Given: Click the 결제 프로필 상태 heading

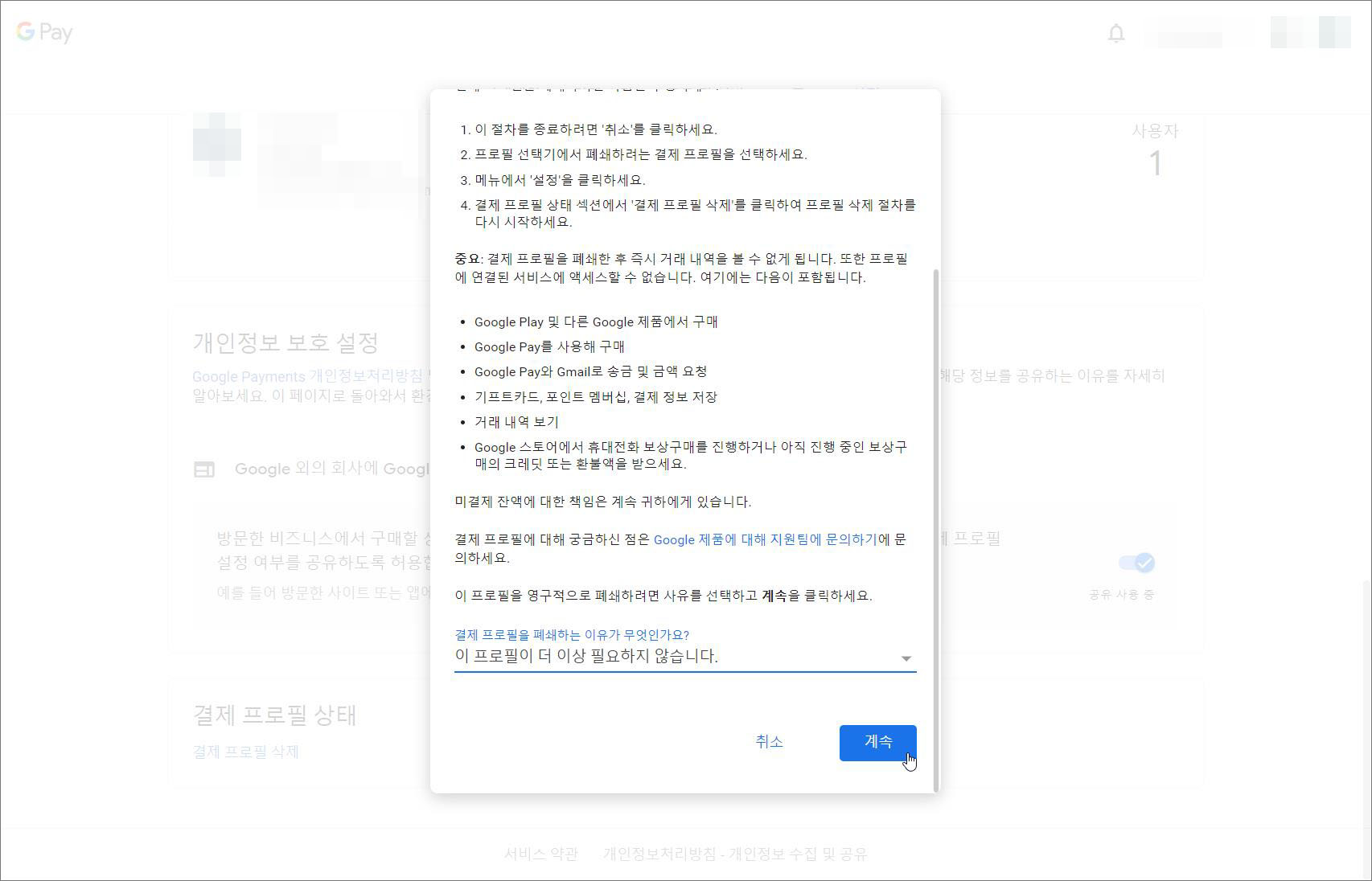Looking at the screenshot, I should pyautogui.click(x=274, y=715).
